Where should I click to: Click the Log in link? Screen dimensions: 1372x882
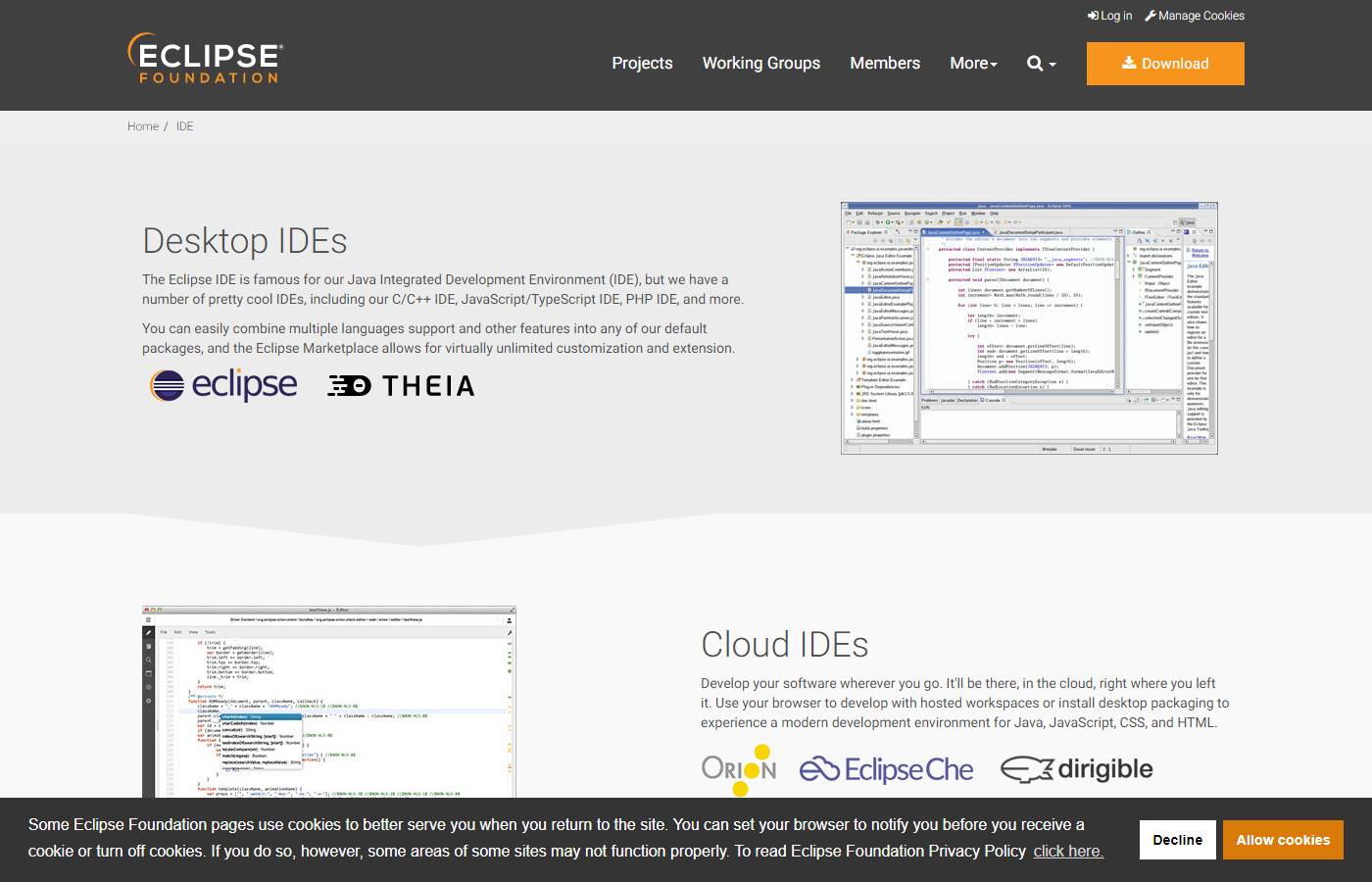1109,16
